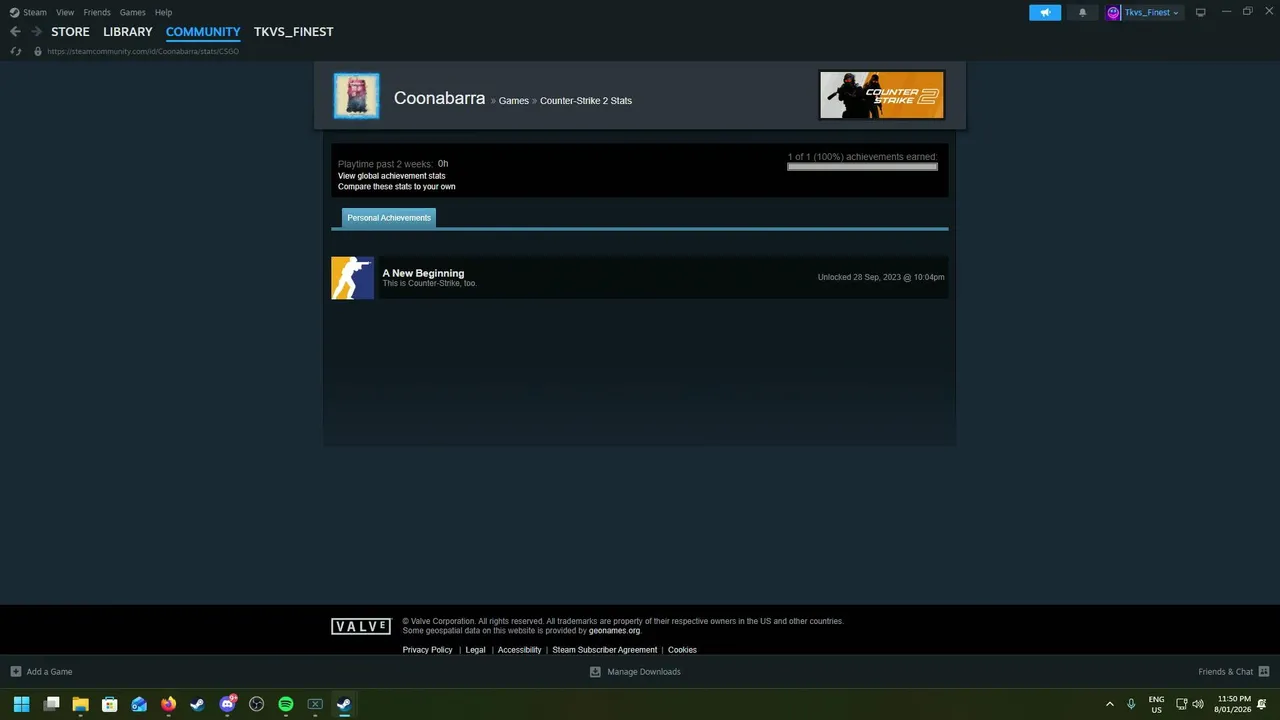Click the Unlocked 28 Sep, 2023 timestamp
Screen dimensions: 1280x720
(881, 277)
